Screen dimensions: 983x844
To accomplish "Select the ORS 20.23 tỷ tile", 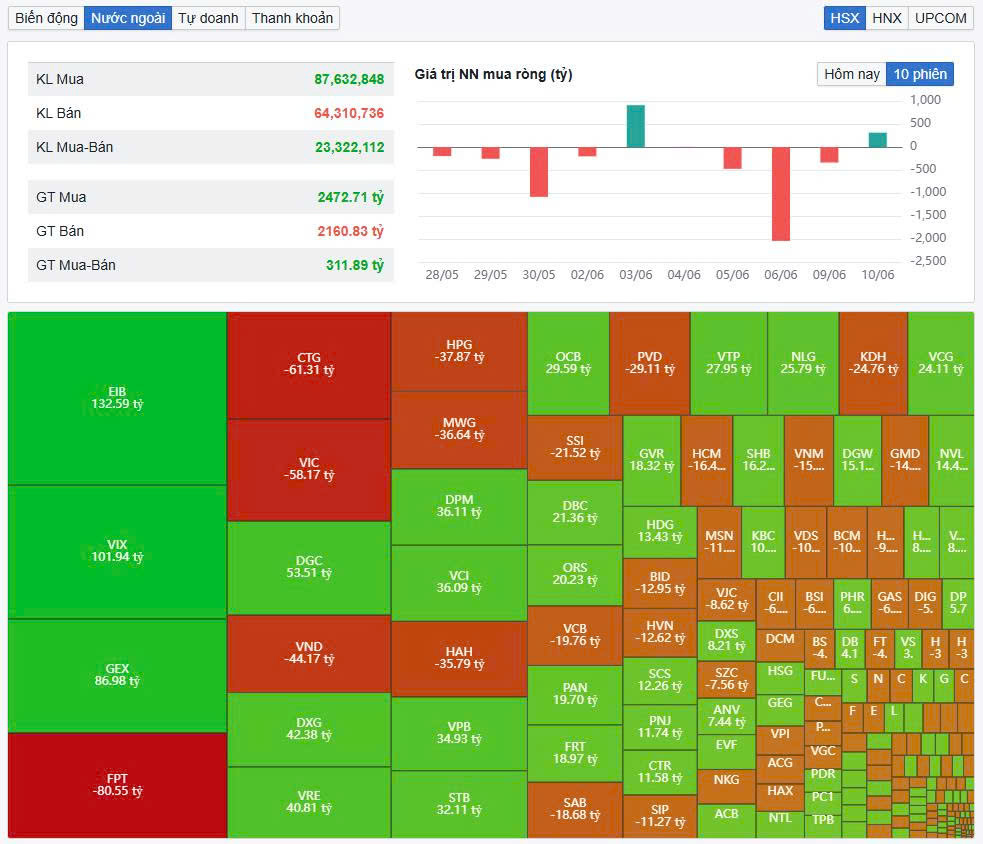I will [575, 575].
